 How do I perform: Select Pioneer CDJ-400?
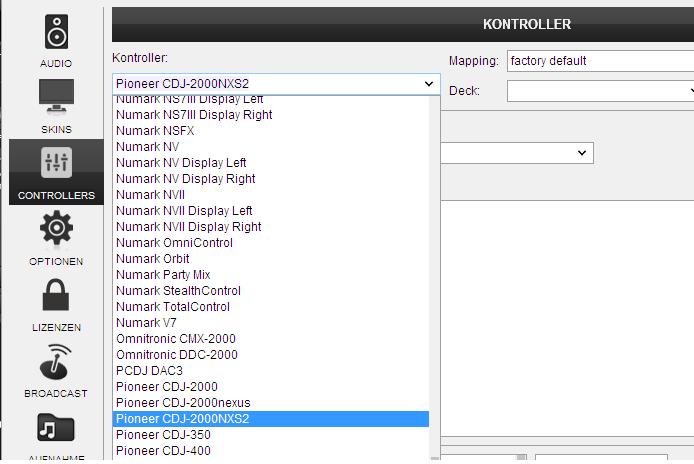coord(271,451)
